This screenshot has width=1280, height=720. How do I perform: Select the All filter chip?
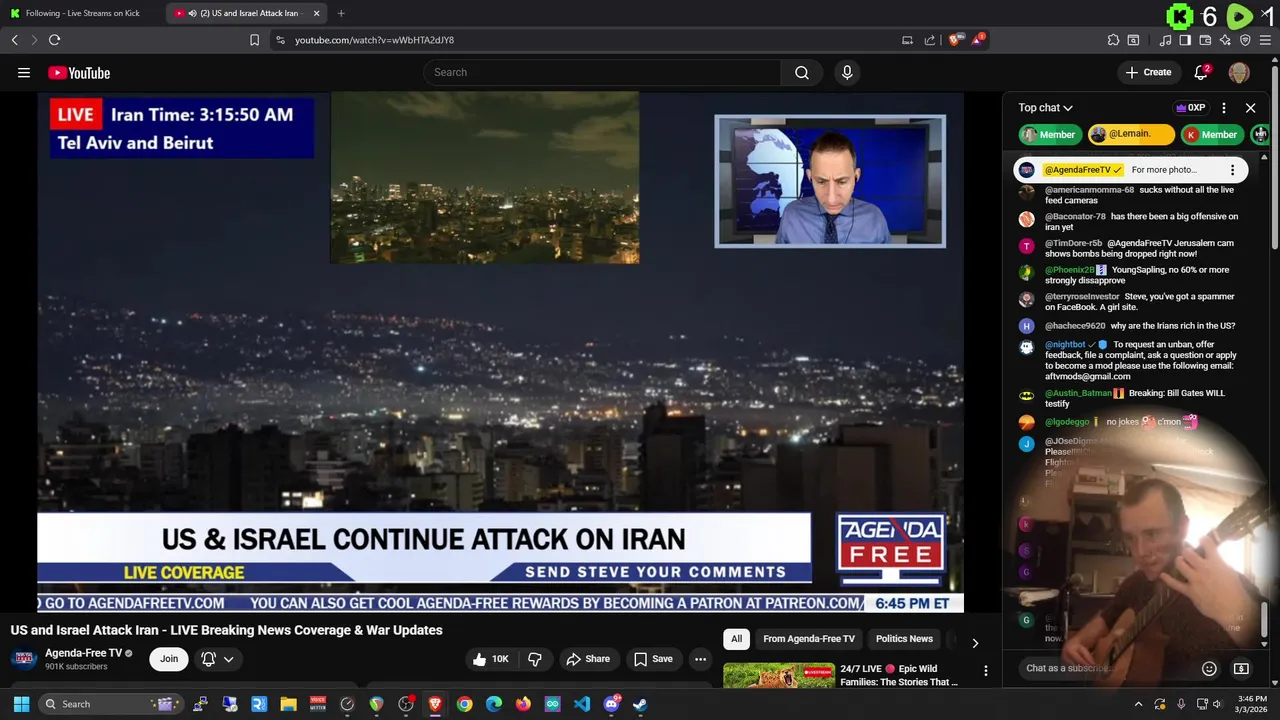click(736, 639)
